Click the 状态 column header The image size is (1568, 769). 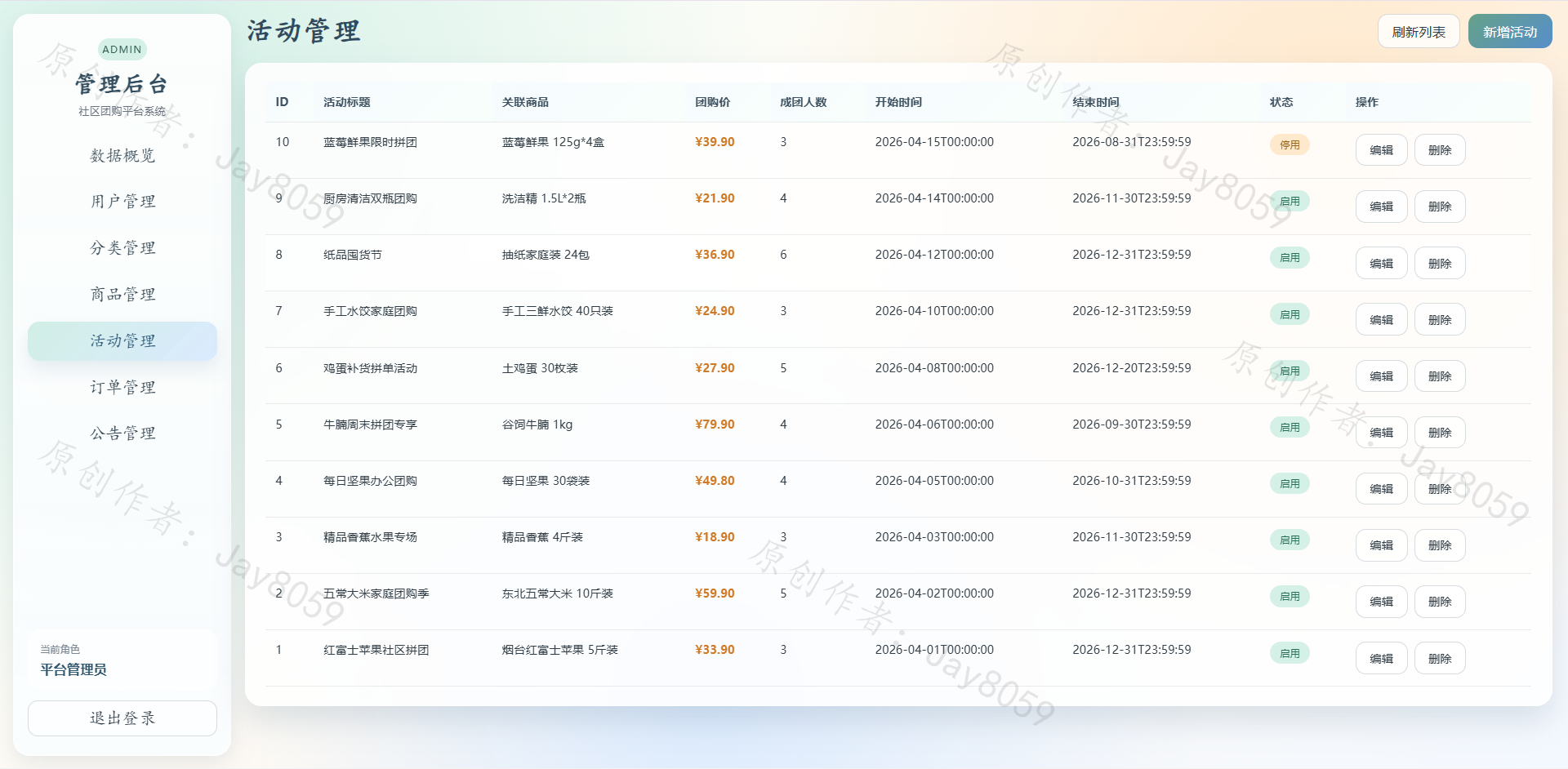click(x=1281, y=102)
